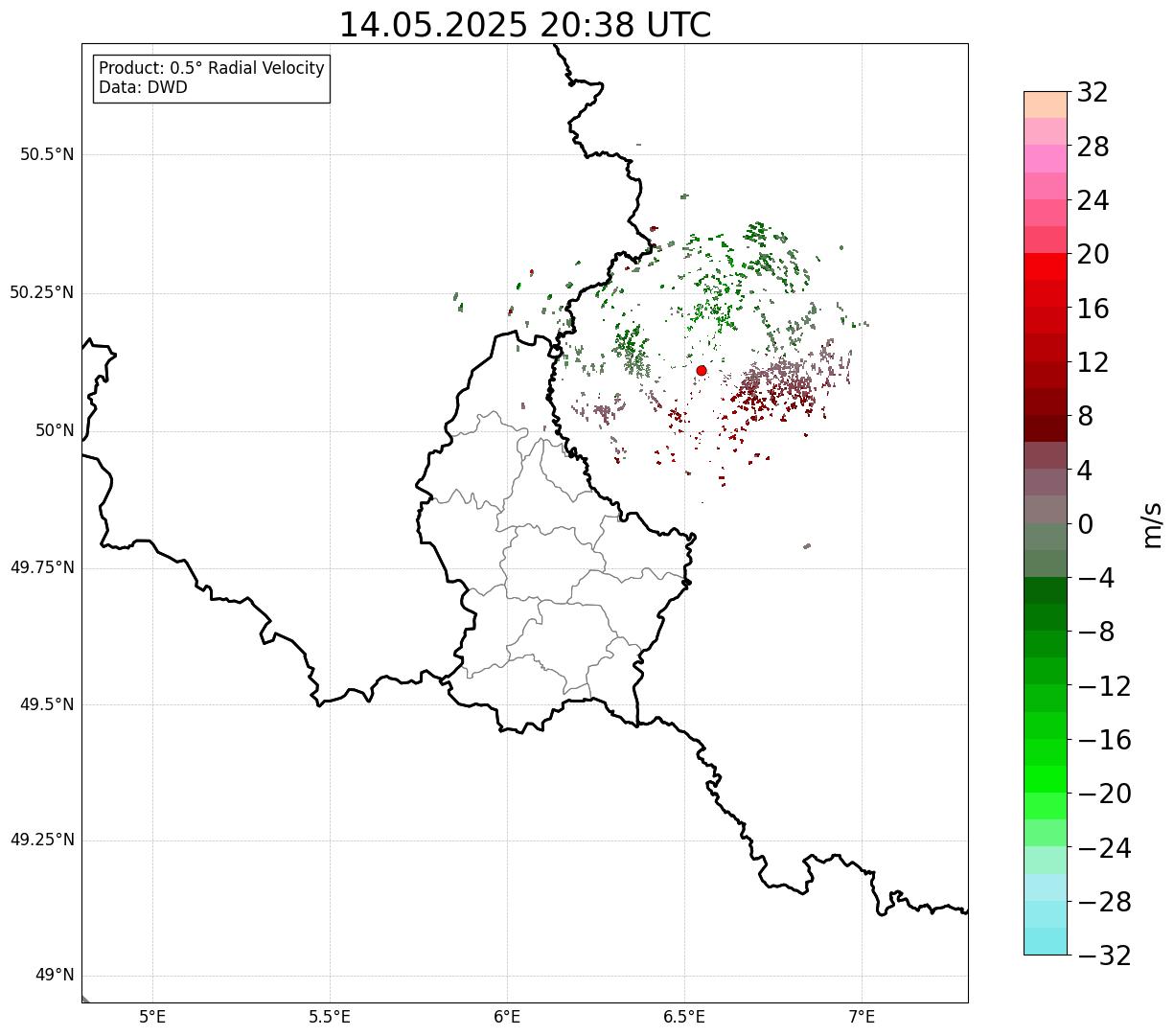Click the 'm/s' colorbar unit label
The width and height of the screenshot is (1174, 1036).
point(1153,524)
